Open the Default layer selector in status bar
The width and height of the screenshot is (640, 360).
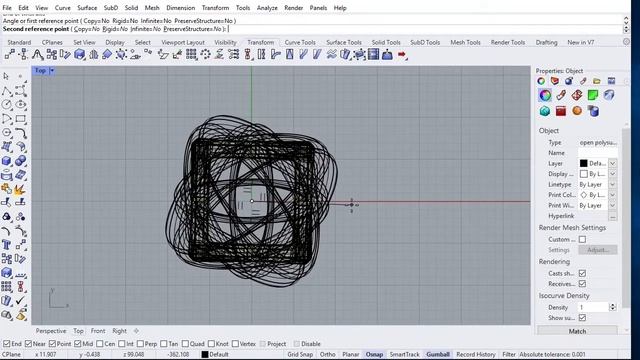pyautogui.click(x=219, y=354)
